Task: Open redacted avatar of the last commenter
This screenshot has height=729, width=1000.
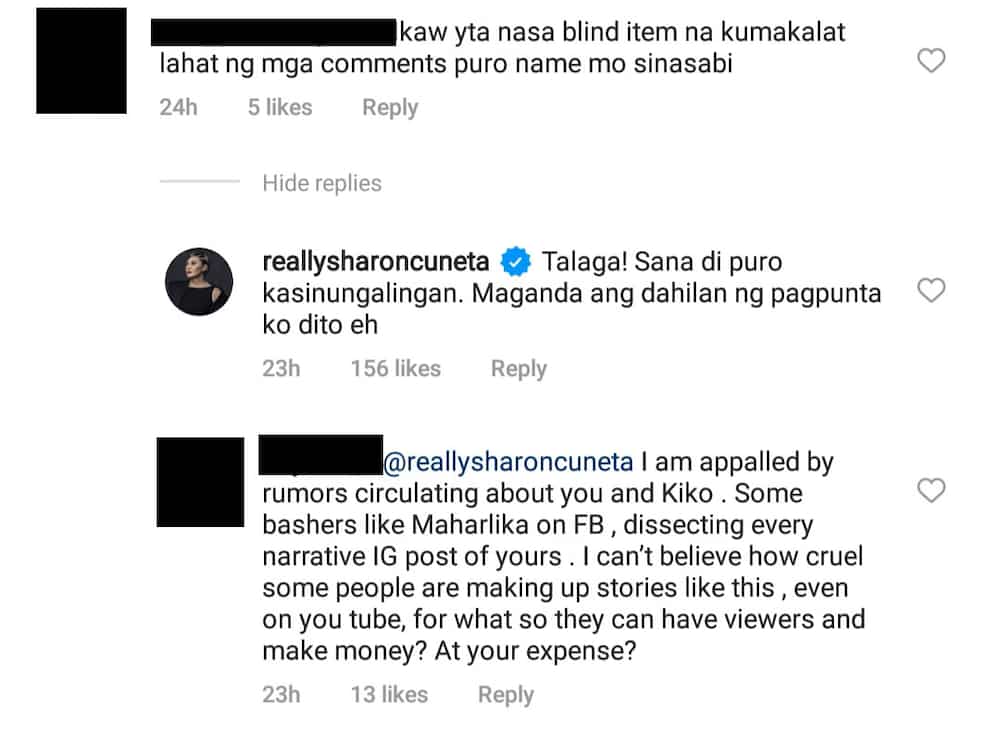Action: click(200, 482)
